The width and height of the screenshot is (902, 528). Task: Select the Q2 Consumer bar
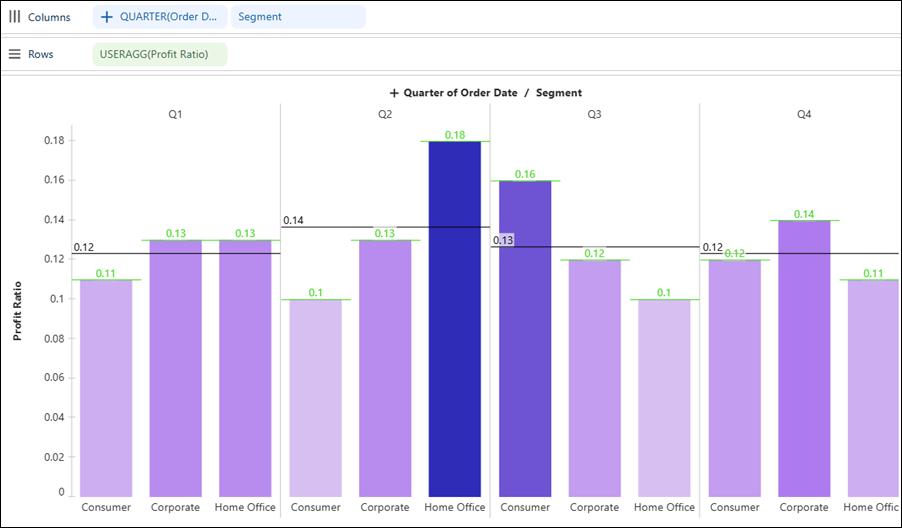click(x=315, y=398)
